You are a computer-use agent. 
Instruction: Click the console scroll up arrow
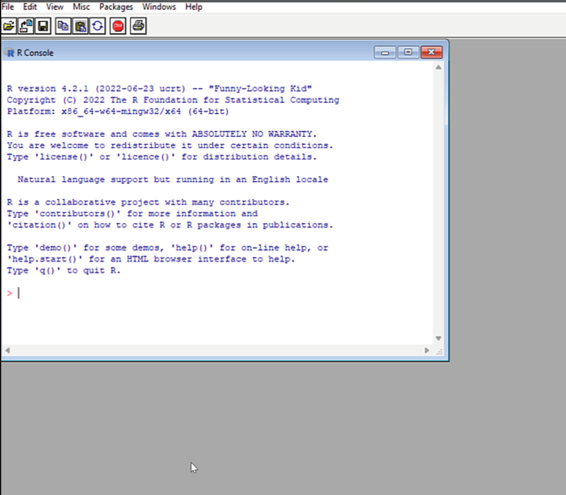click(x=438, y=68)
